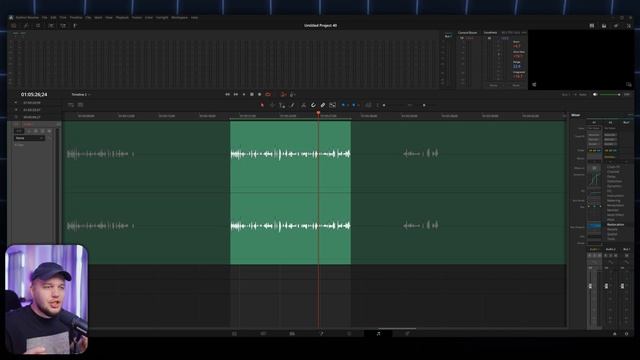640x360 pixels.
Task: Click the stop transport button
Action: [251, 94]
